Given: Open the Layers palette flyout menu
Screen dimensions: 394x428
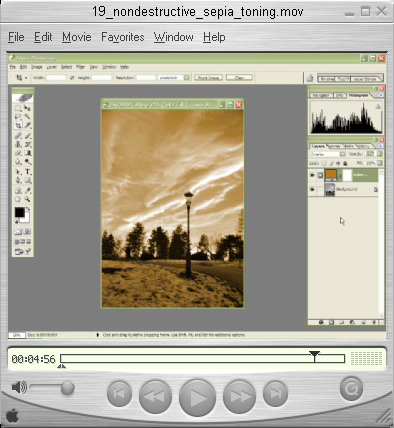Looking at the screenshot, I should tap(381, 146).
